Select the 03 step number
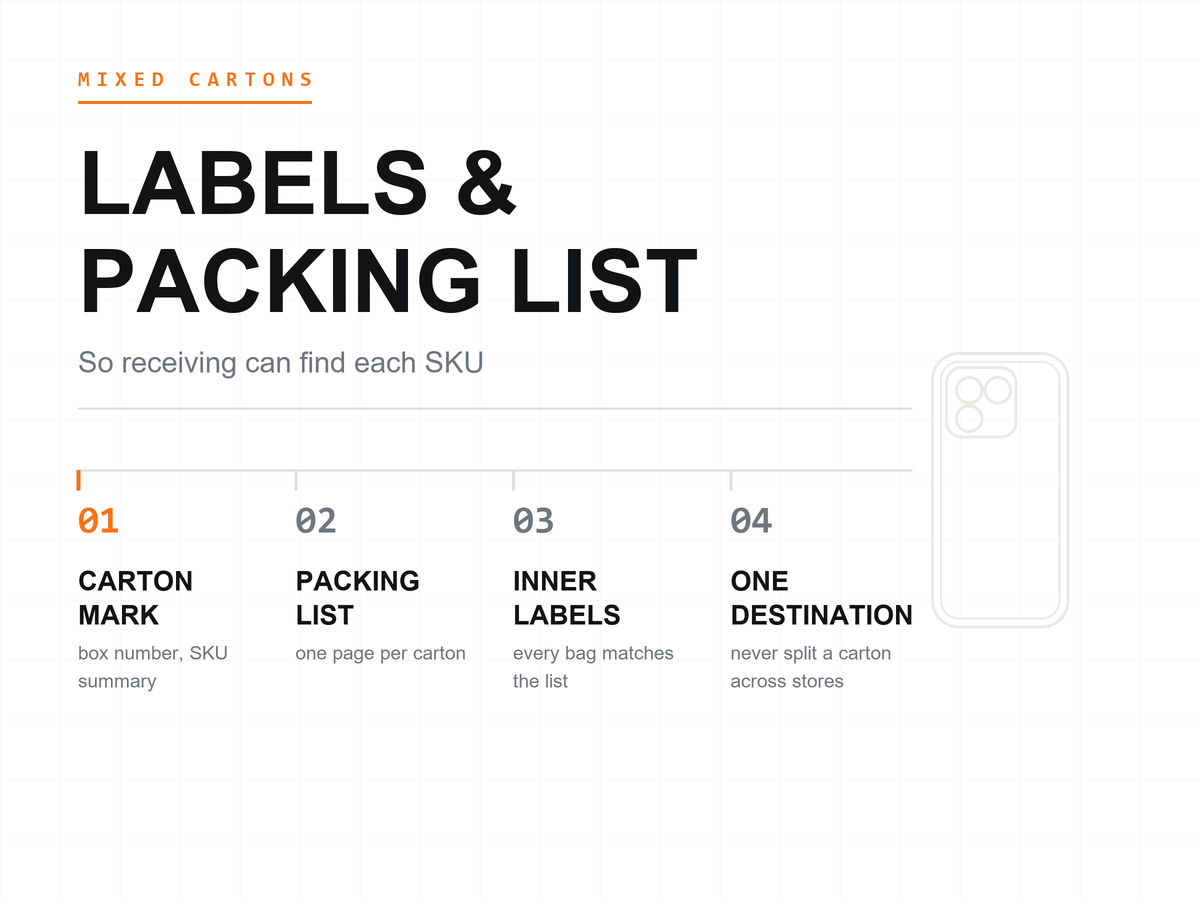Screen dimensions: 1200x900 (x=533, y=521)
